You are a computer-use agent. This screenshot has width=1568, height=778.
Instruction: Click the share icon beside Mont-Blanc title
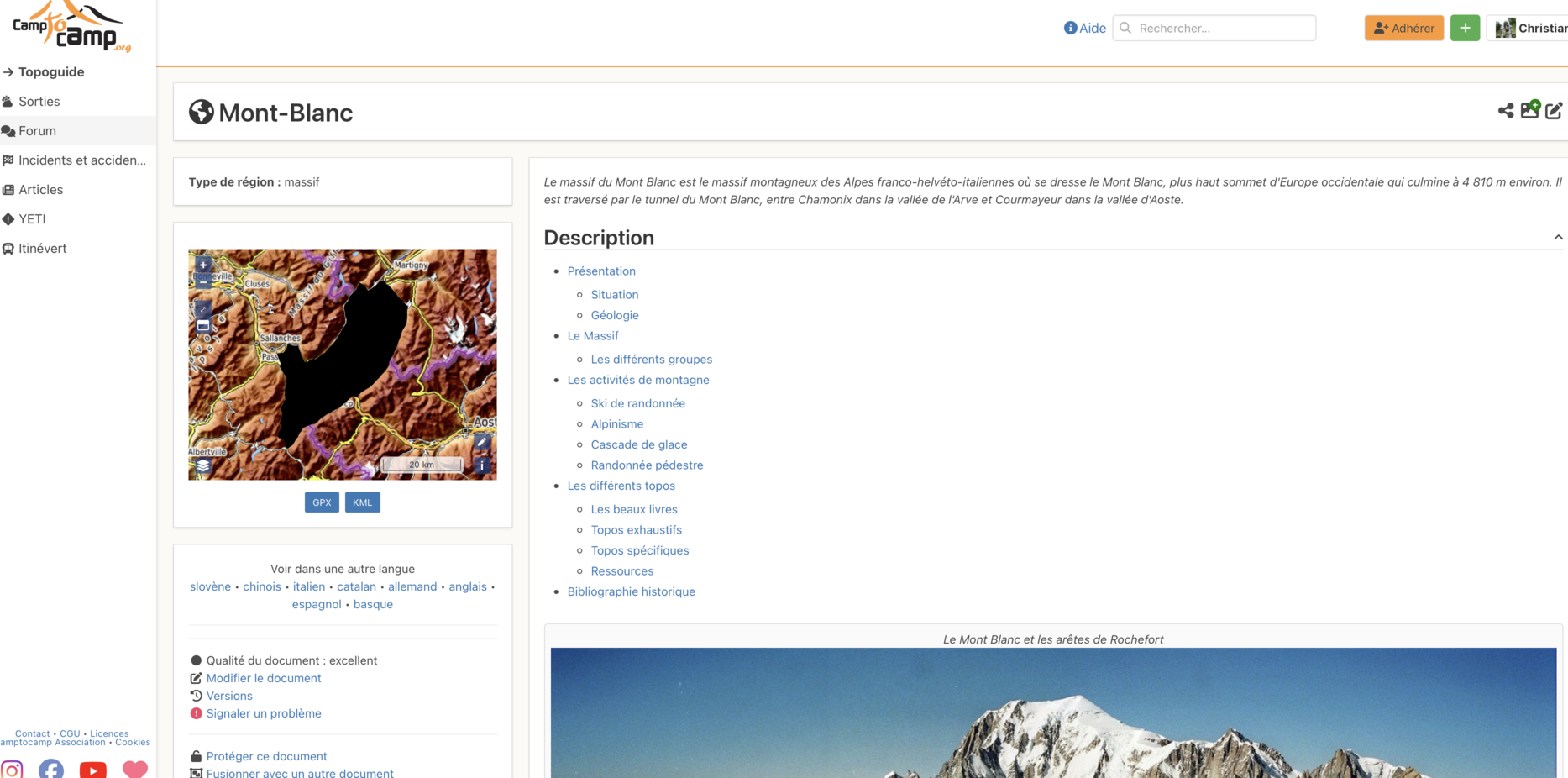point(1505,111)
